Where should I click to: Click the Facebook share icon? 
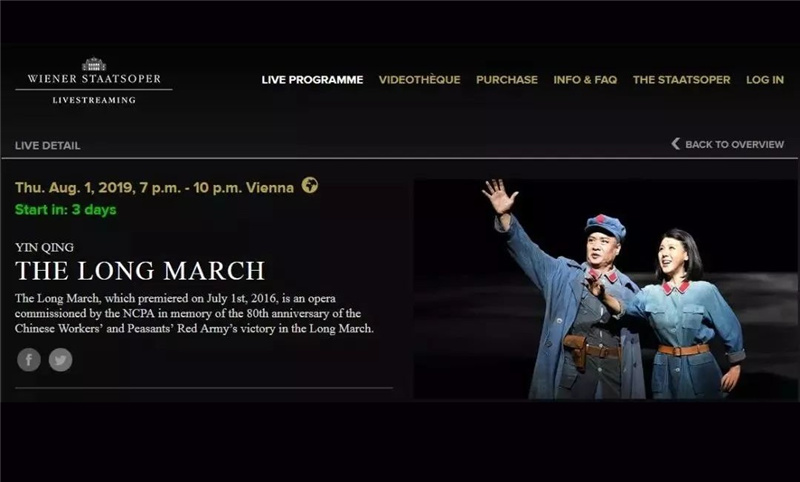coord(29,360)
